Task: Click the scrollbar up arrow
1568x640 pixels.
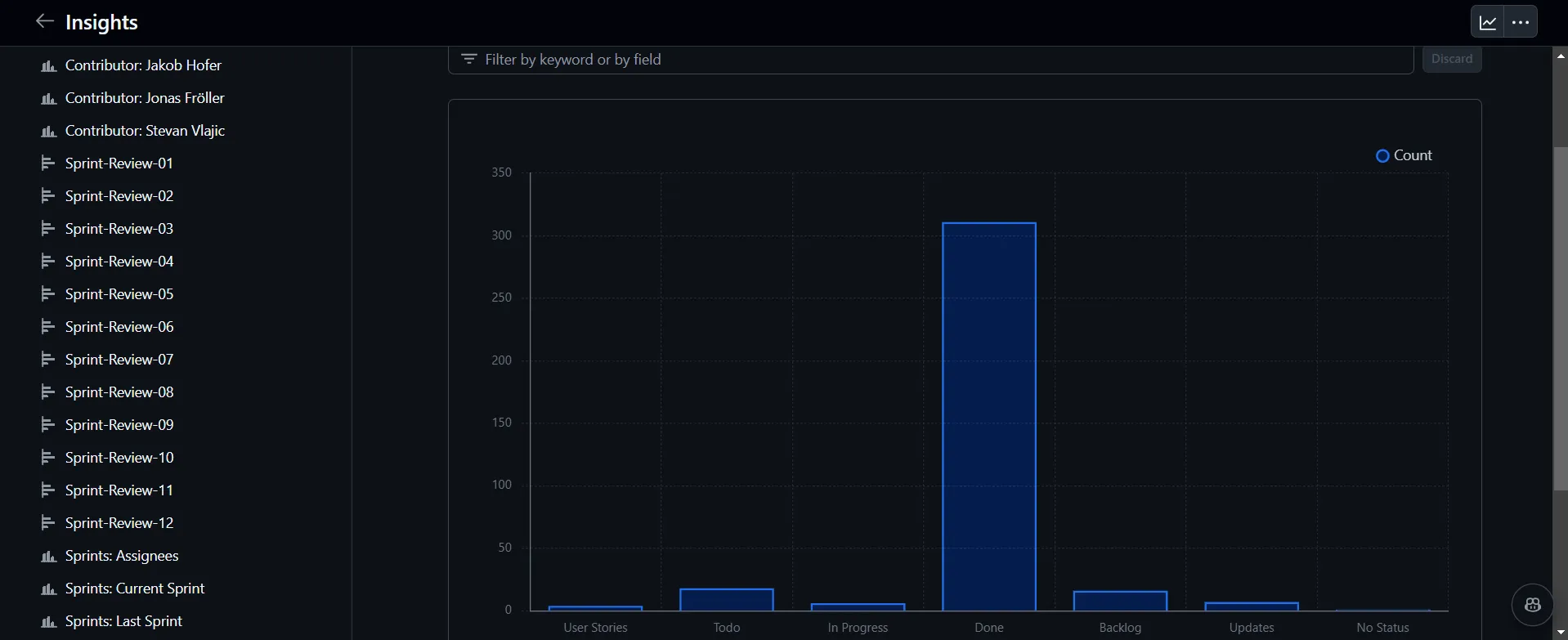Action: [x=1560, y=56]
